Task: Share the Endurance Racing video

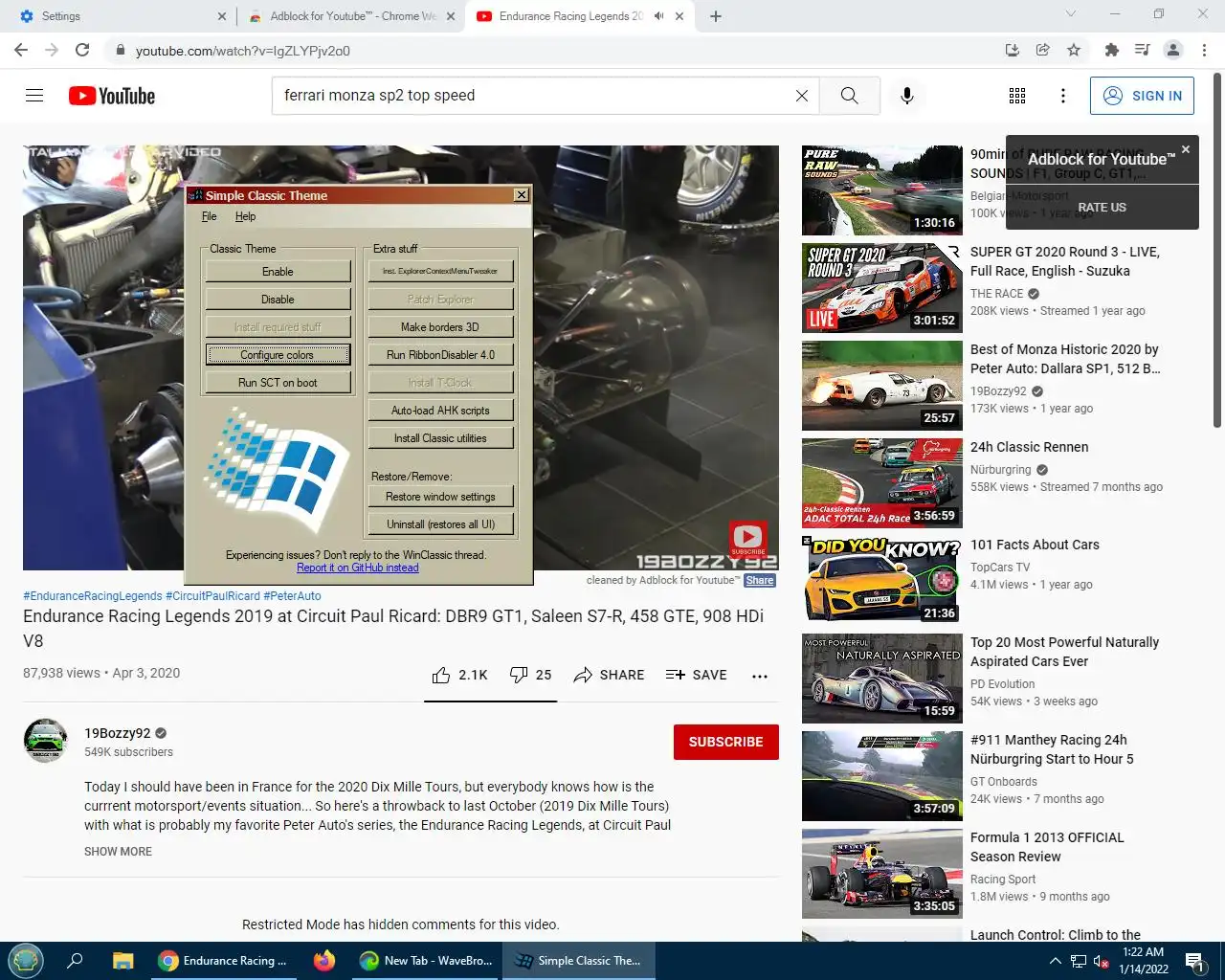Action: click(609, 675)
